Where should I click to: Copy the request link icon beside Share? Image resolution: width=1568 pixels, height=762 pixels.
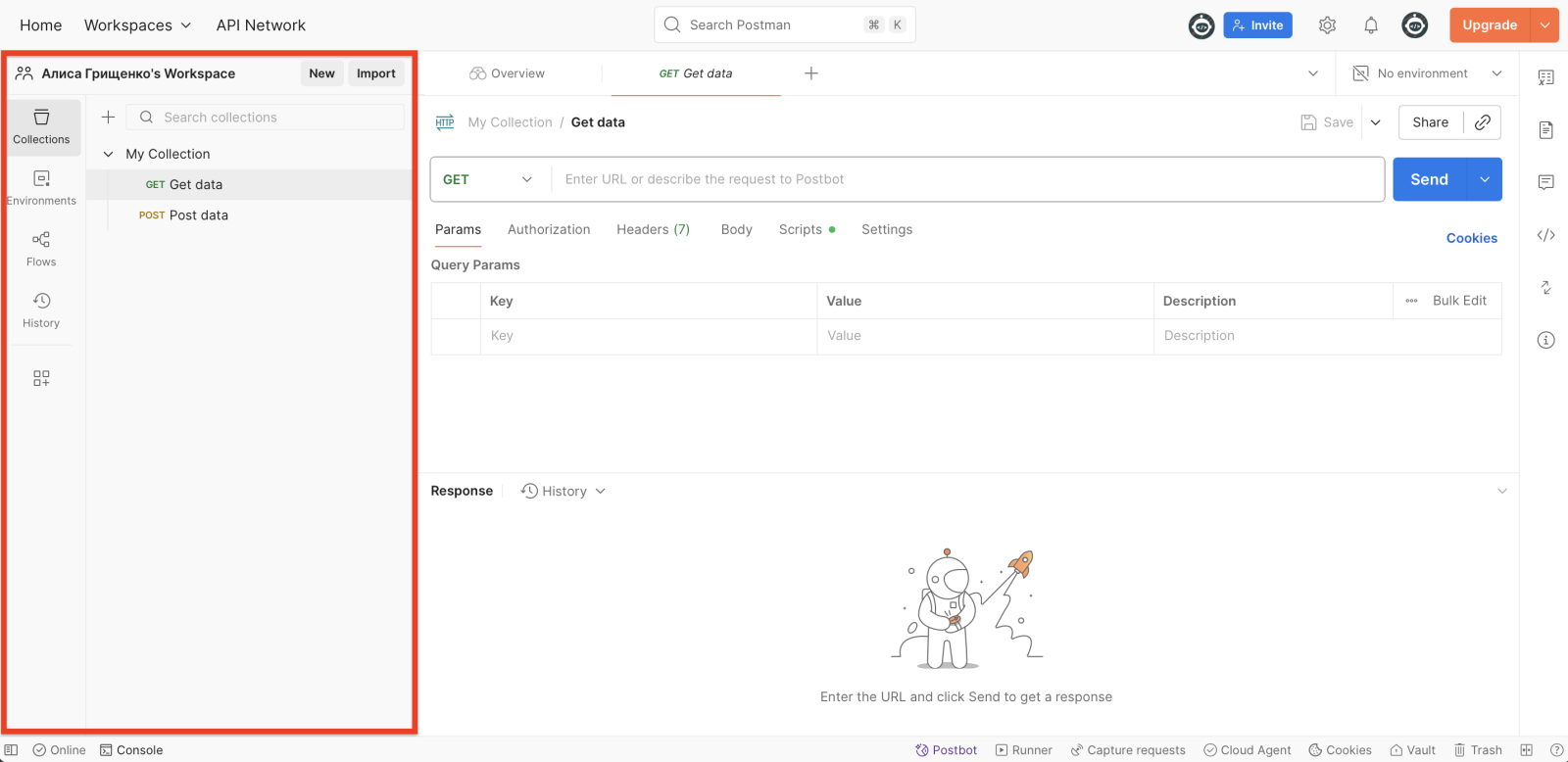(1483, 122)
